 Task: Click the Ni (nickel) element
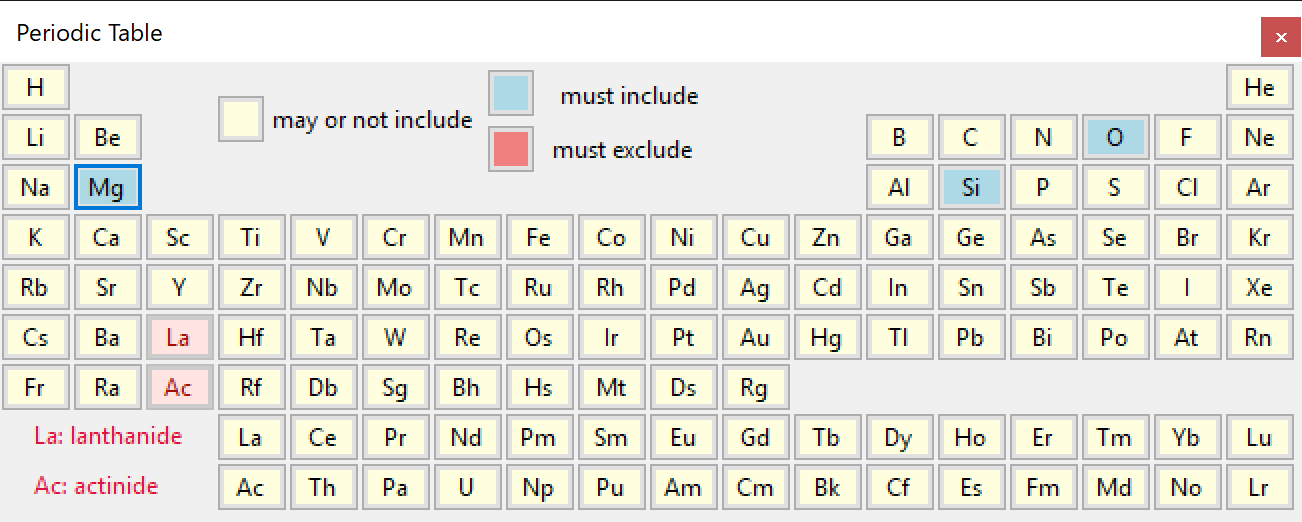(x=683, y=237)
